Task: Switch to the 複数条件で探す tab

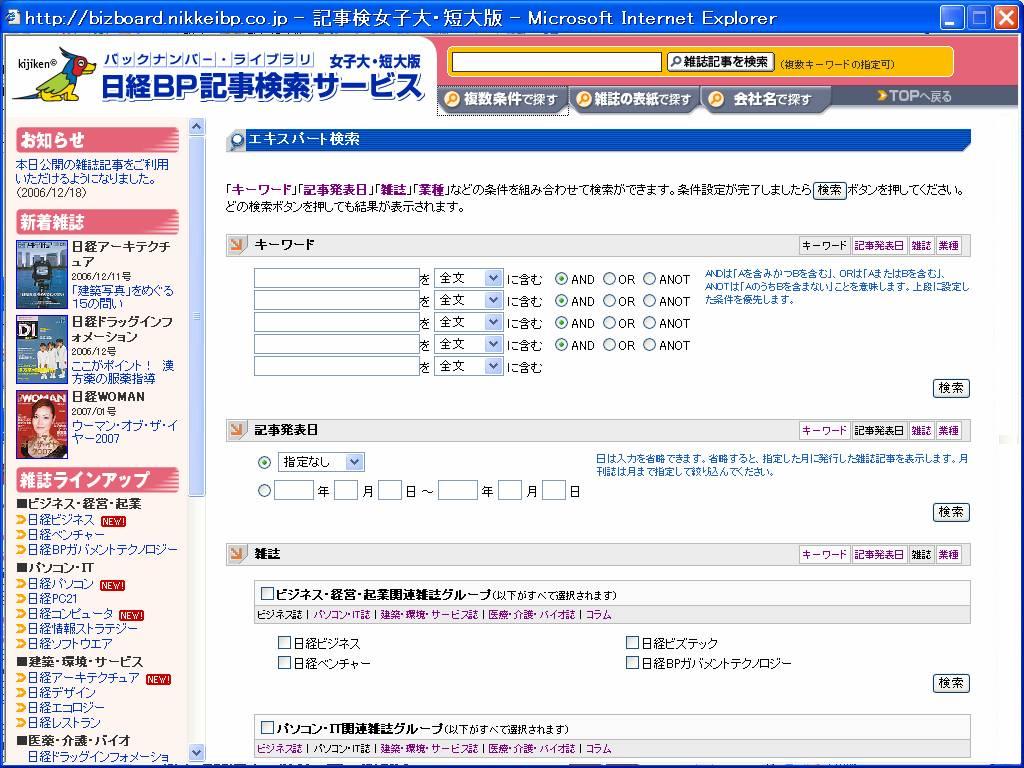Action: tap(502, 100)
